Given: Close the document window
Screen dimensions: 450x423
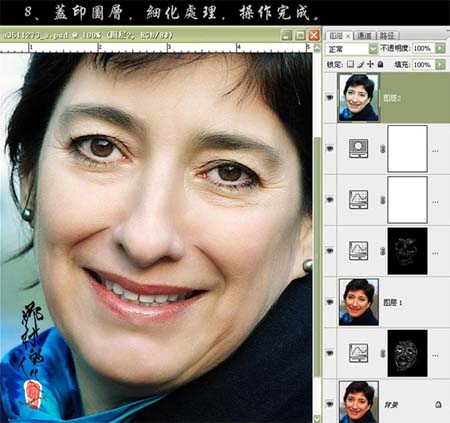Looking at the screenshot, I should [x=314, y=35].
